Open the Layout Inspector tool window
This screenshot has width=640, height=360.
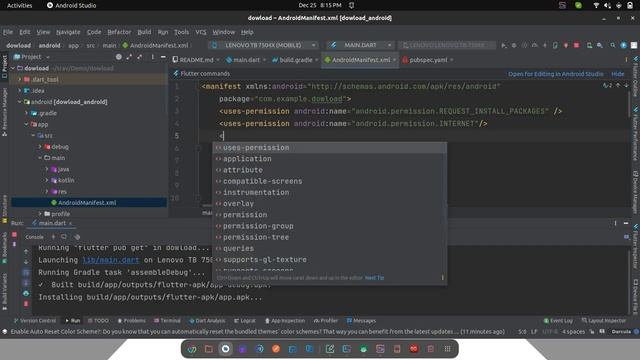point(604,320)
